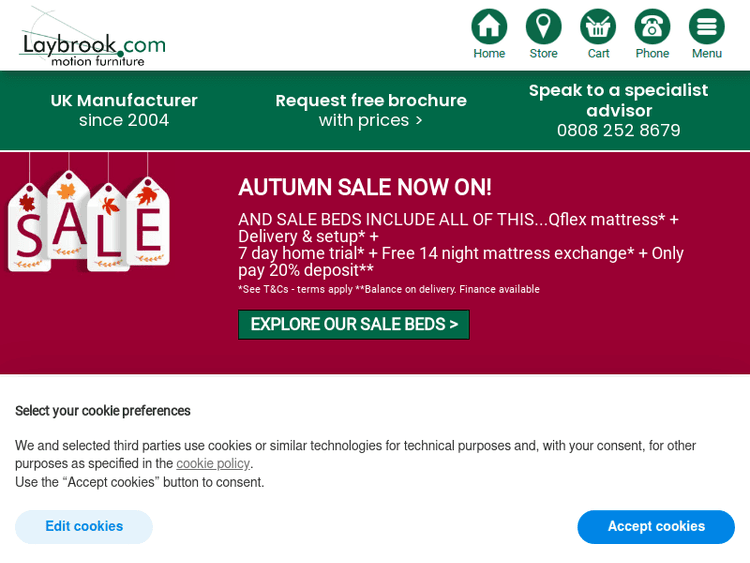The image size is (750, 563).
Task: Open the Store location pin icon
Action: pyautogui.click(x=544, y=27)
